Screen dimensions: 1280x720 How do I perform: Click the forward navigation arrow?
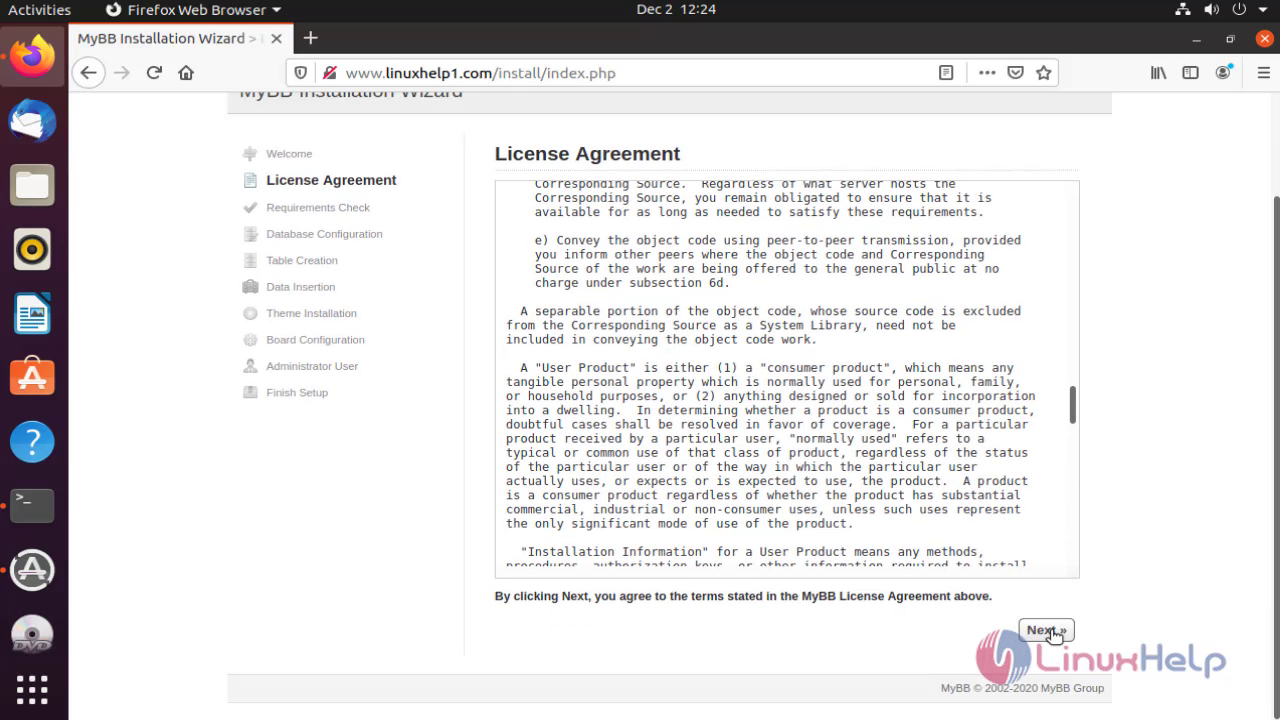122,73
